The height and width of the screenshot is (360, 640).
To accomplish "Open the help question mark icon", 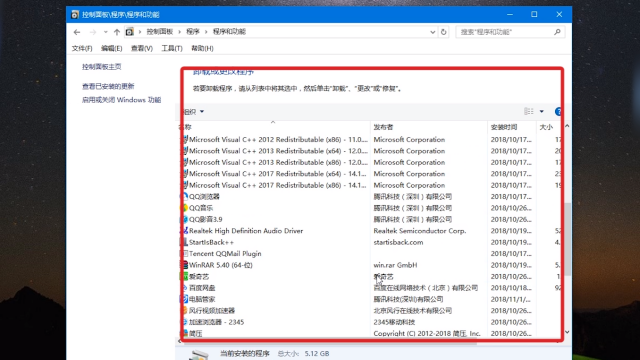I will coord(558,111).
